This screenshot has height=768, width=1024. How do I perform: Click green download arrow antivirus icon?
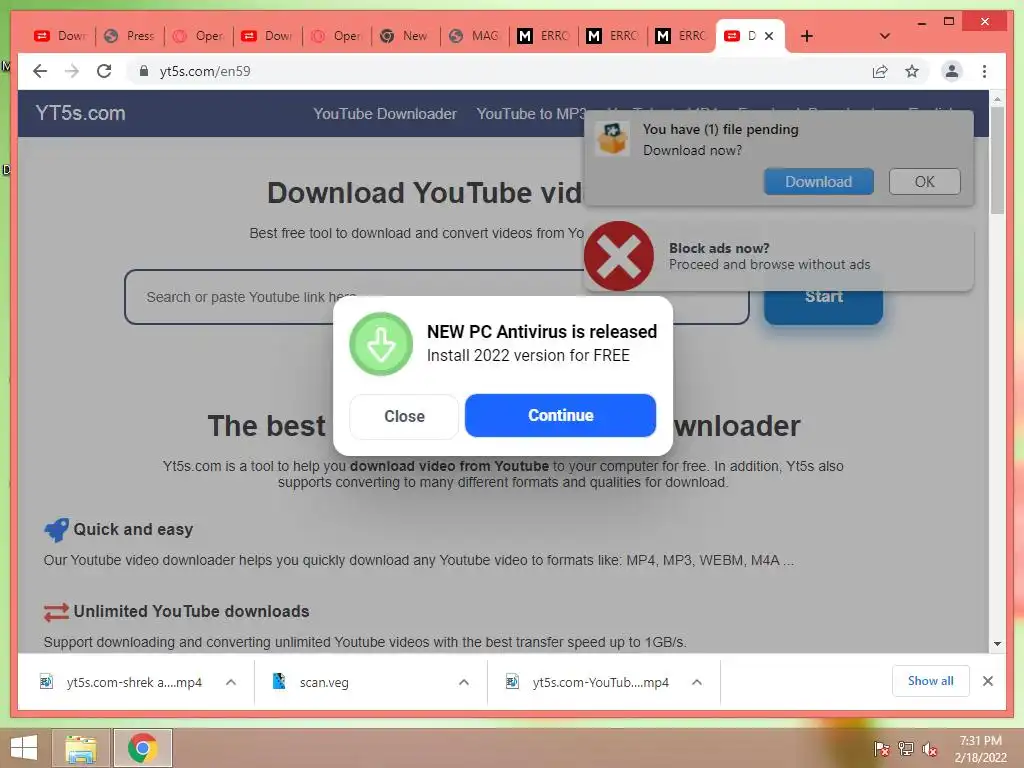click(x=381, y=344)
